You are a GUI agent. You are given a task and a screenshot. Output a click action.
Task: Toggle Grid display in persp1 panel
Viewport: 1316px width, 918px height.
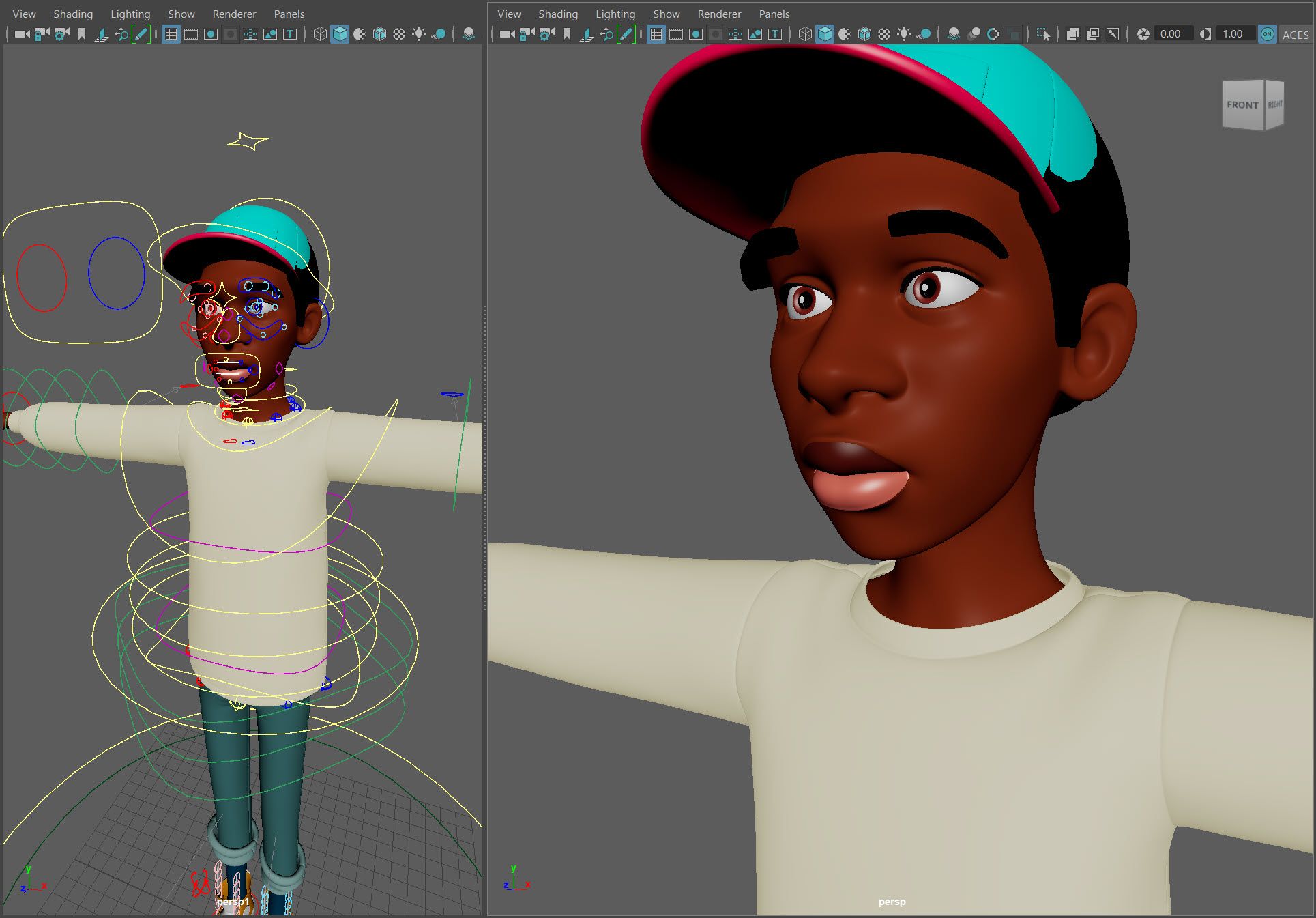coord(171,34)
